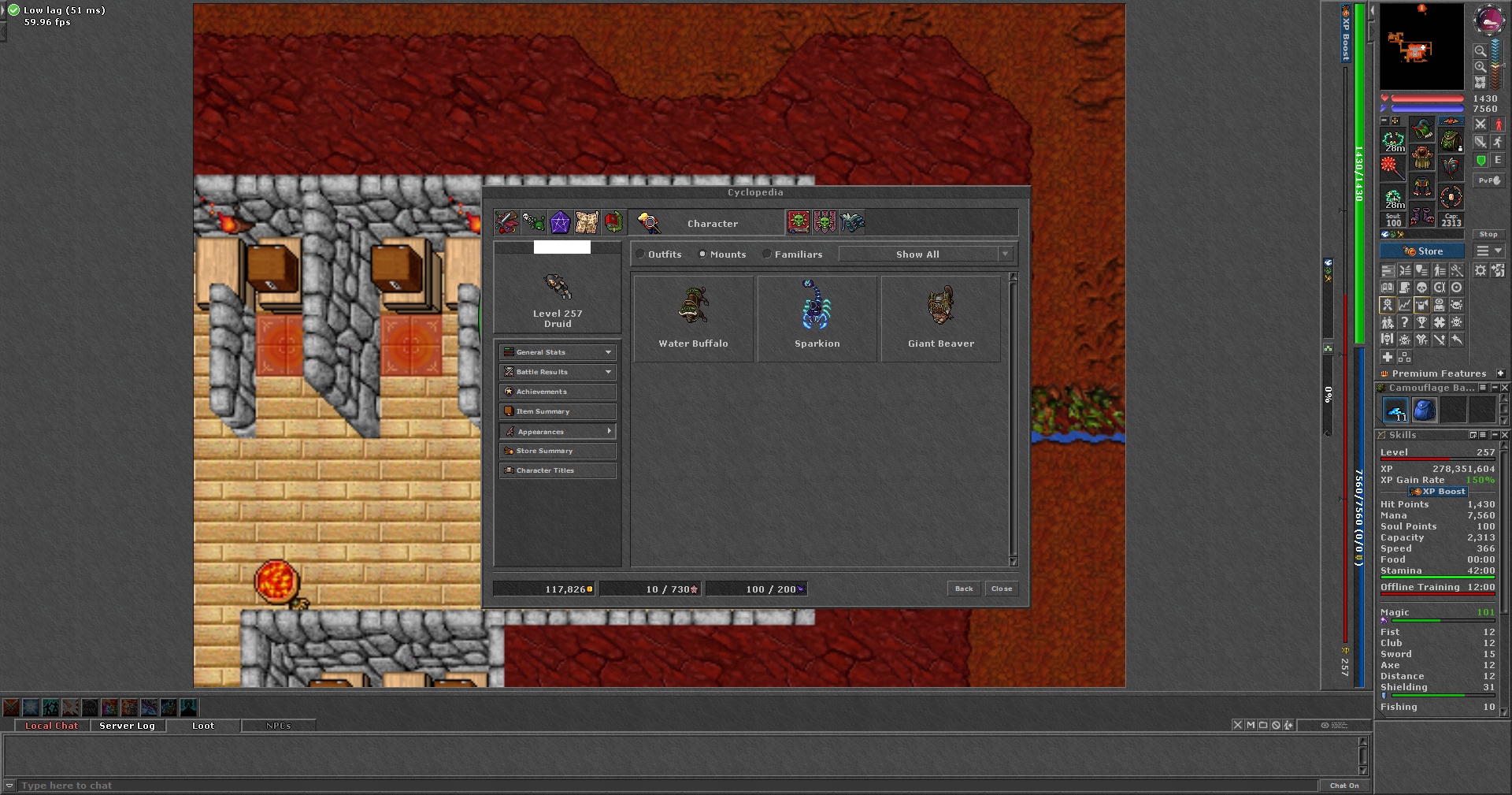This screenshot has height=795, width=1512.
Task: Click the backpack equipment slot
Action: [1451, 142]
